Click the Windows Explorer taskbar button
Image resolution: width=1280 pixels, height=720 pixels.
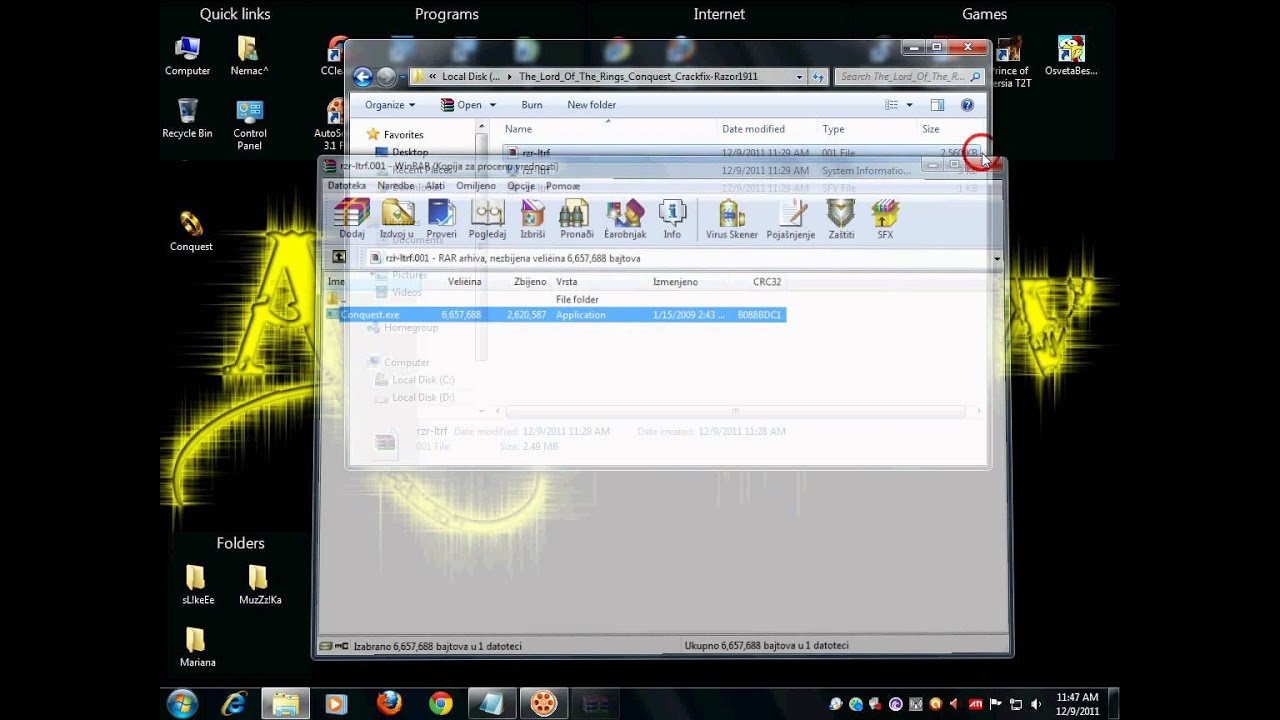click(285, 704)
